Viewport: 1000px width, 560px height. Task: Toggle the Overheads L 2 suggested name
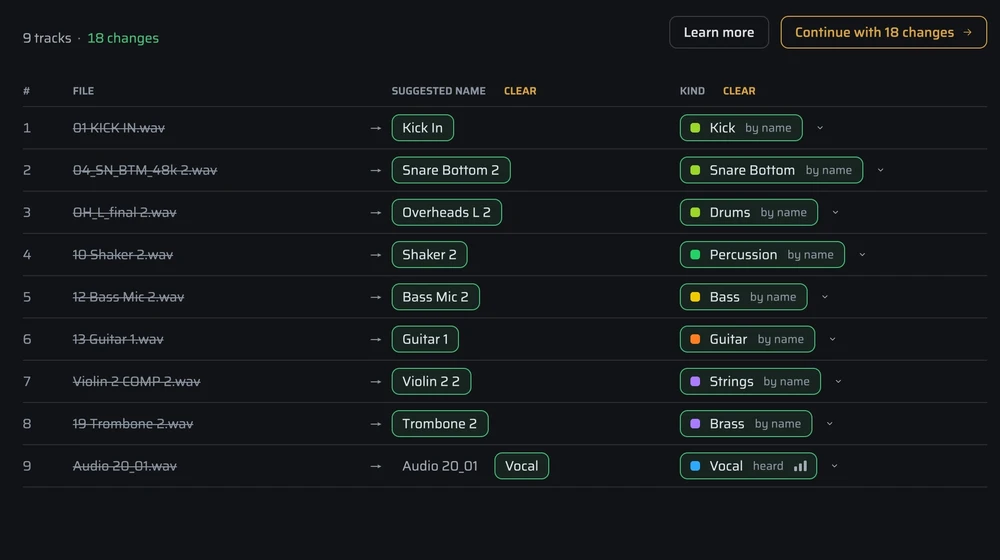[x=446, y=212]
